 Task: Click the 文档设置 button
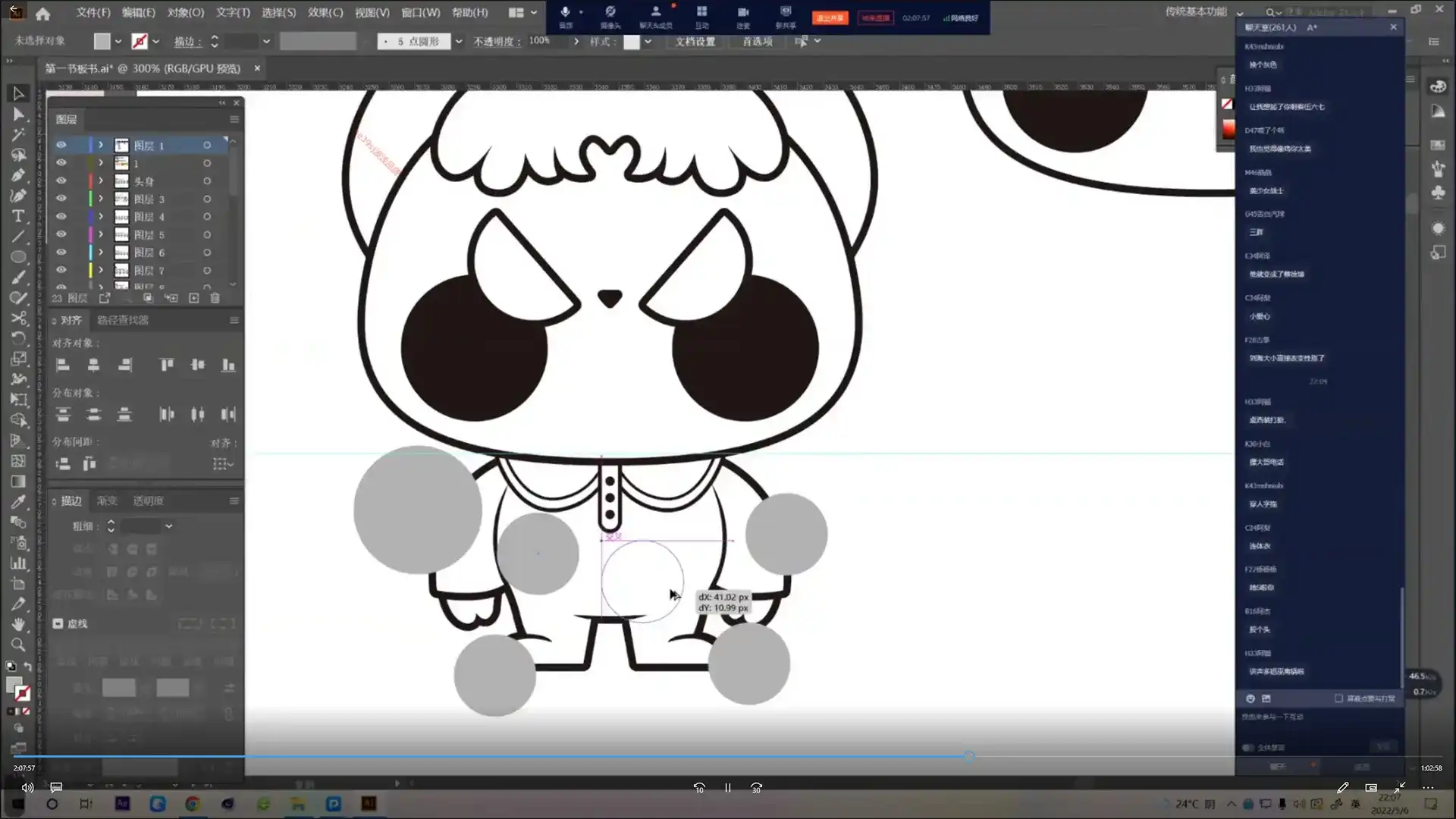pyautogui.click(x=695, y=41)
